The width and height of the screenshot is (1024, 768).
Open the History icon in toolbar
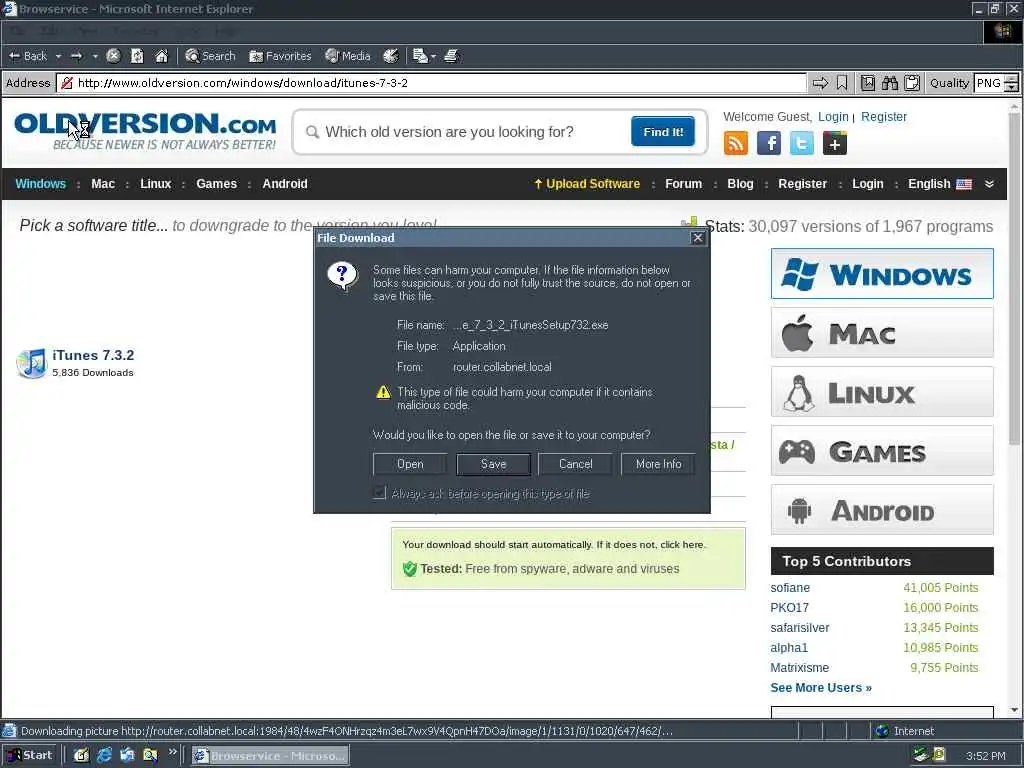click(391, 56)
